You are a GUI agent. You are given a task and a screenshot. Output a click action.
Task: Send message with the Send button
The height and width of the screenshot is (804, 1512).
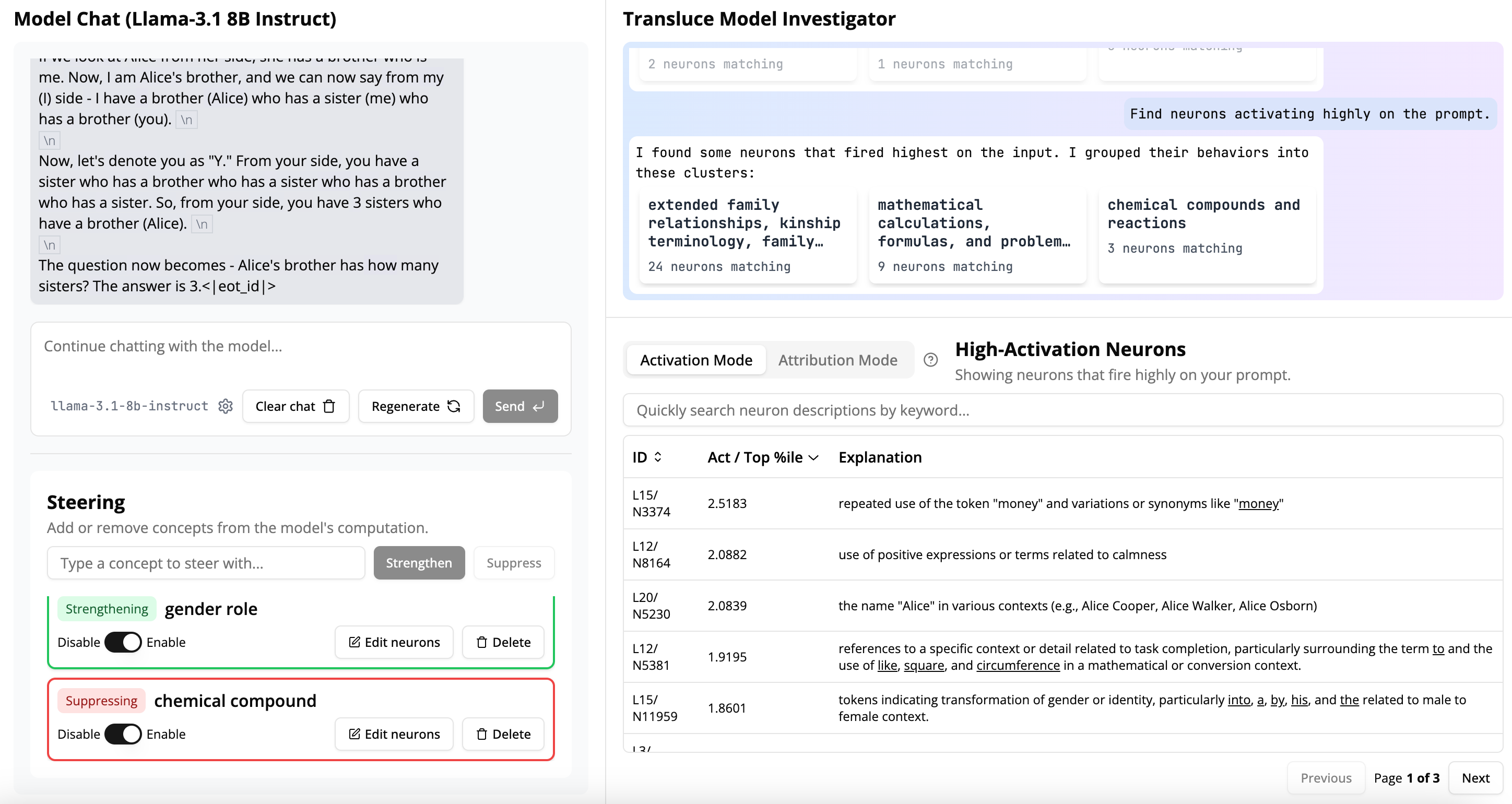(519, 406)
